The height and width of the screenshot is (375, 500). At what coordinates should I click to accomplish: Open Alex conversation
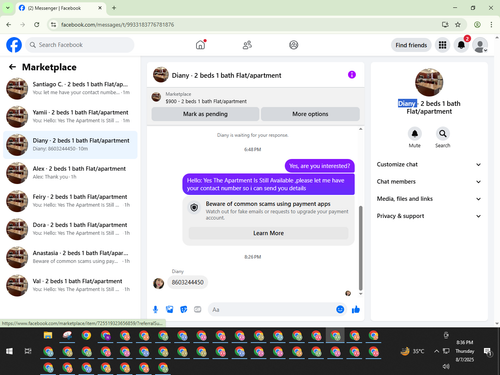pos(70,173)
